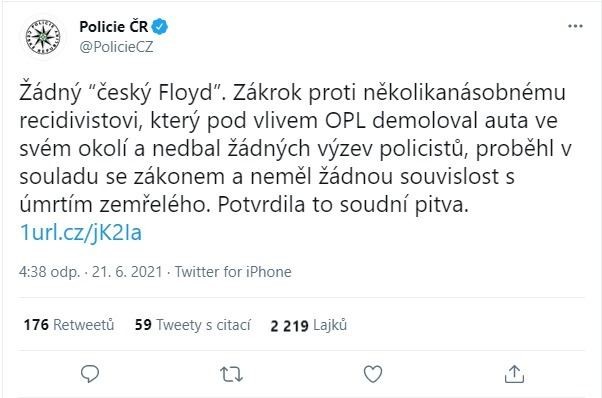View the 176 Retweetů list
The image size is (602, 398).
click(x=69, y=325)
